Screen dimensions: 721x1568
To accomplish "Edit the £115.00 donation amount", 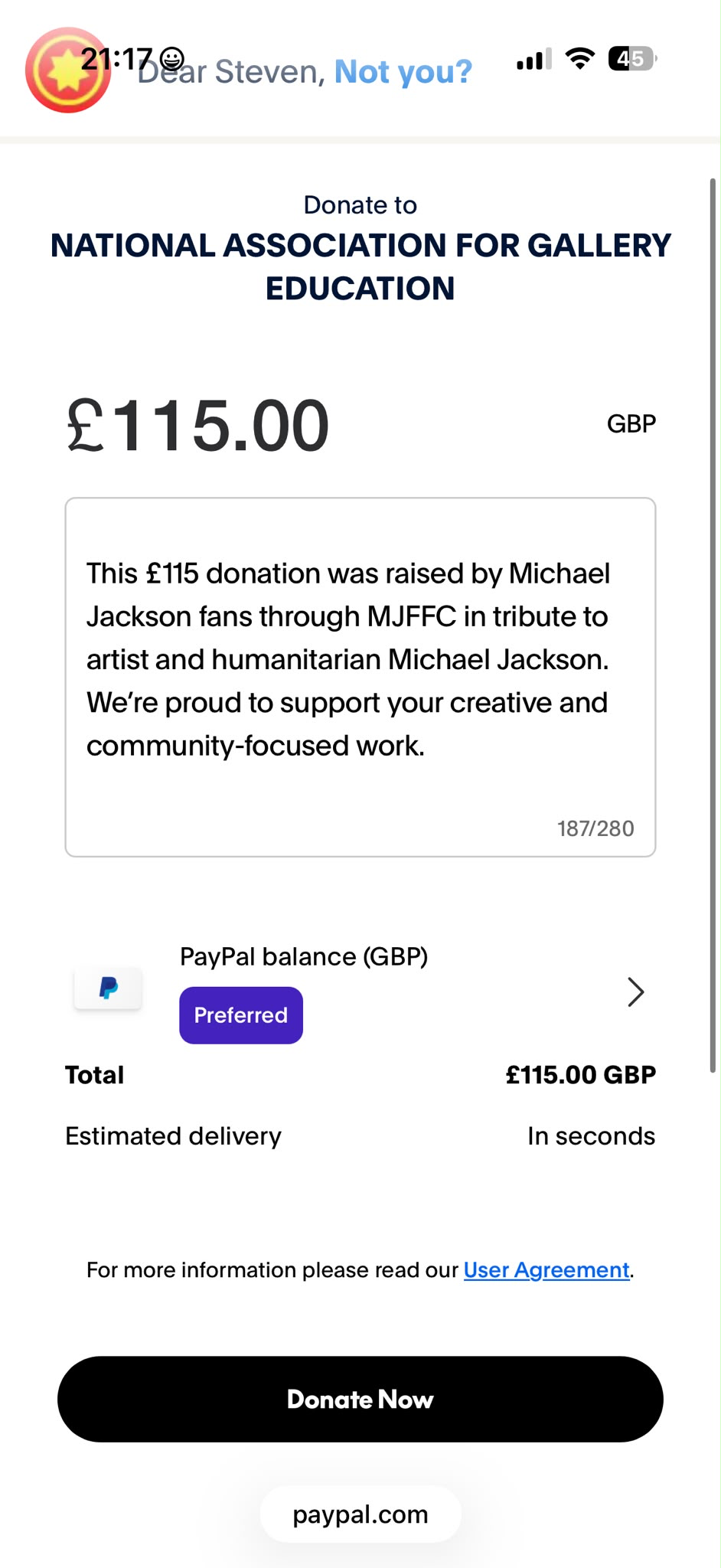I will [198, 425].
